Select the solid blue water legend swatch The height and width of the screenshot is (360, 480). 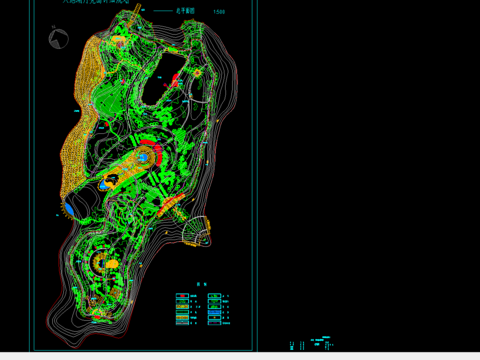[x=214, y=312]
